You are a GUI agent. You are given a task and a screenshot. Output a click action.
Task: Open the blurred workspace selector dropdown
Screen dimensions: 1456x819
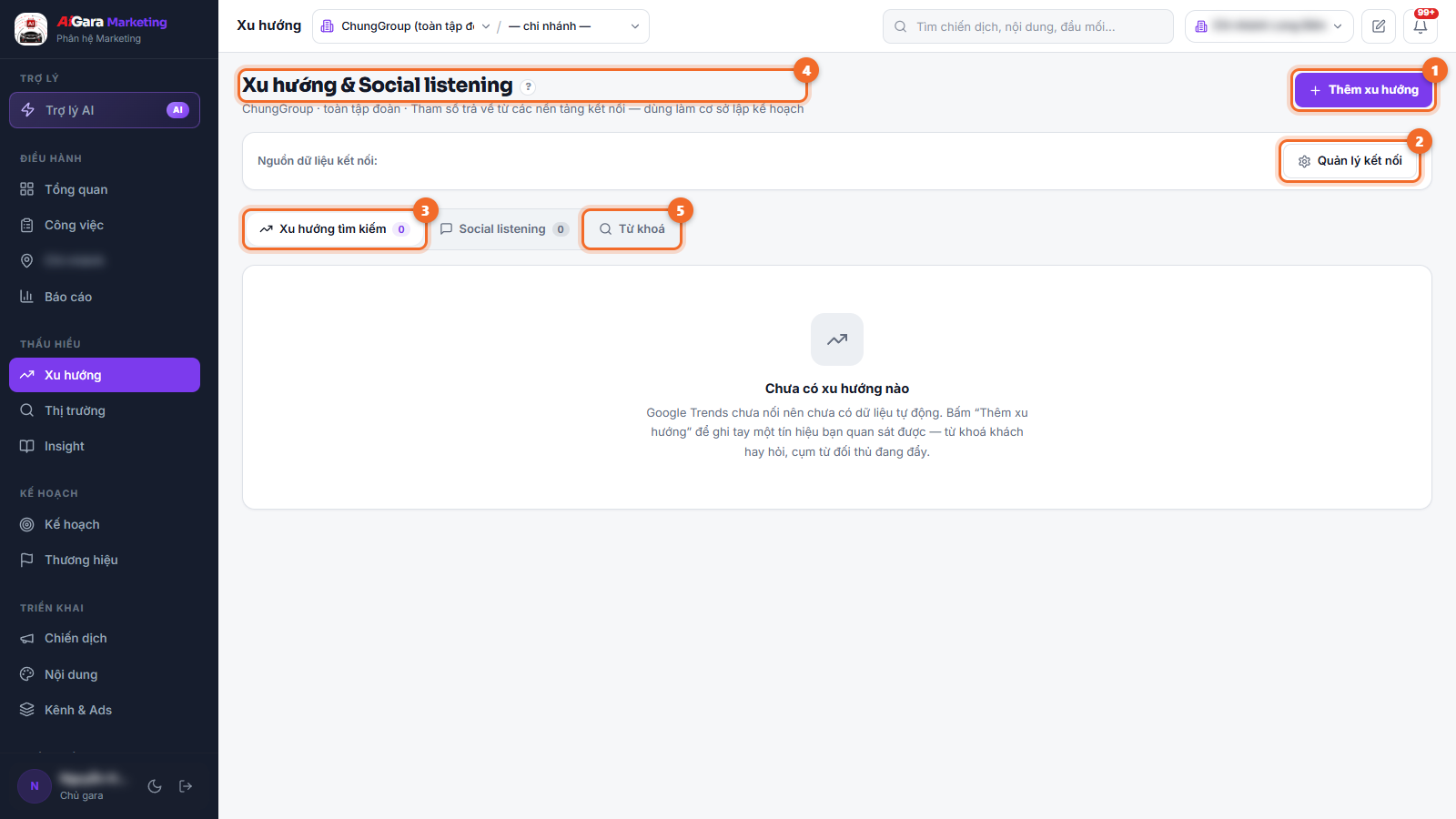pos(1269,26)
